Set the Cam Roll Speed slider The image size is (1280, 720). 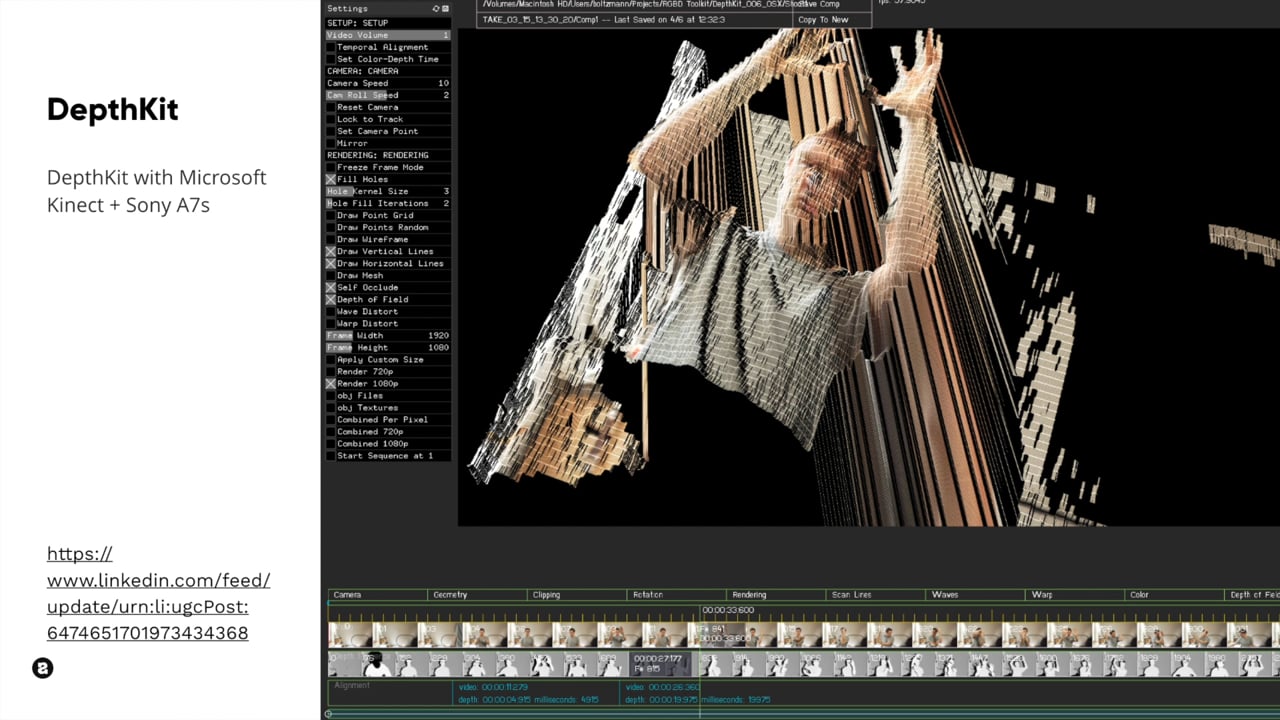388,95
